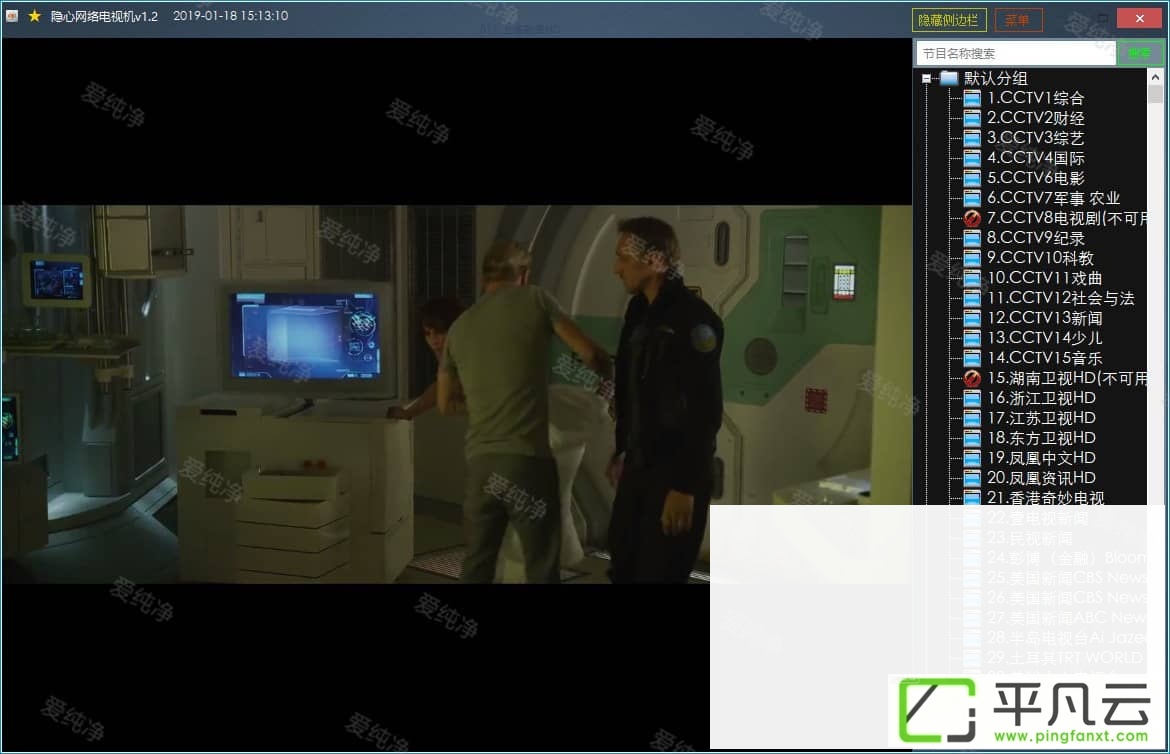Click the green search button
Viewport: 1170px width, 754px height.
(x=1139, y=53)
